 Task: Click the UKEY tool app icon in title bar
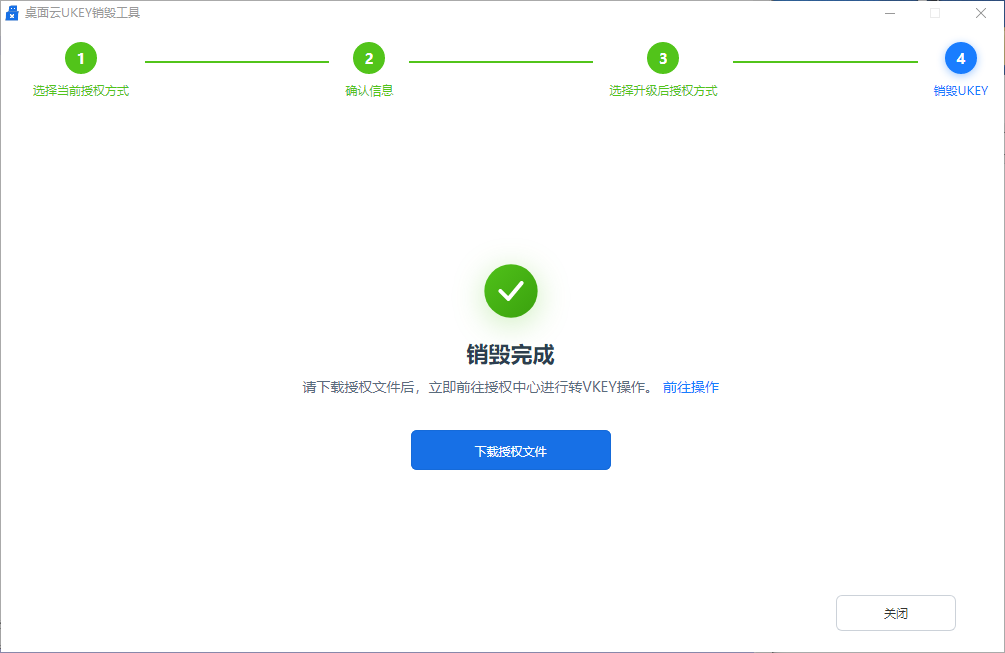point(13,13)
